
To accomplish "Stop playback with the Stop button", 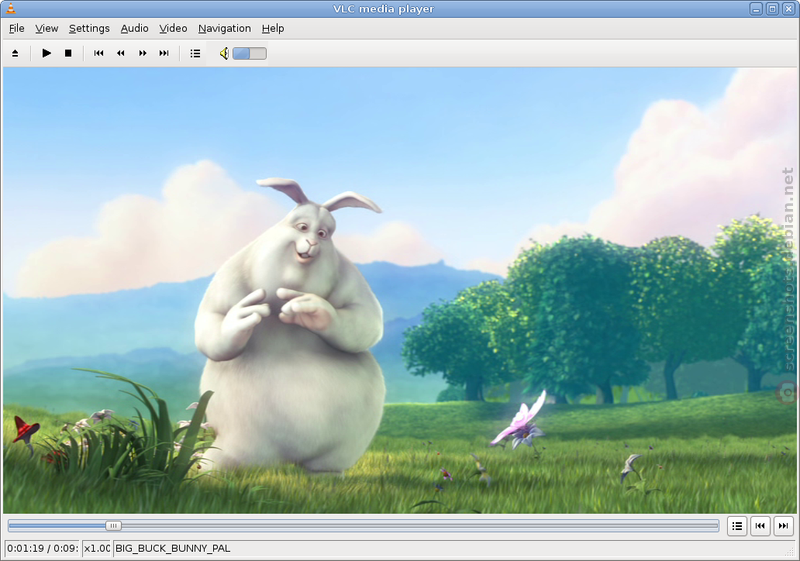I will coord(68,53).
